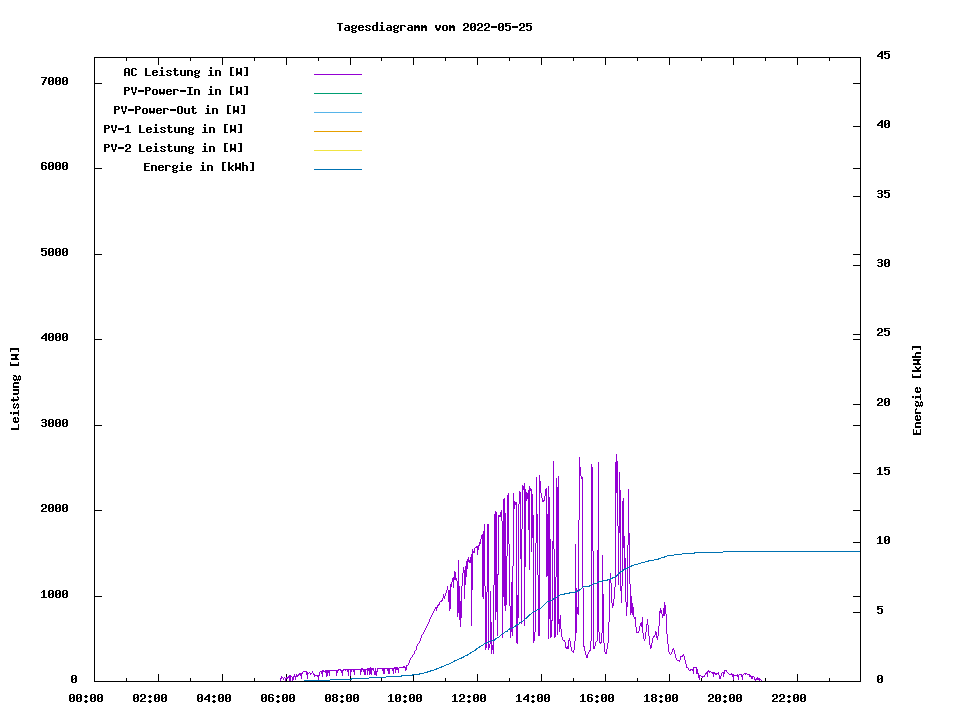Click the PV-2 Leistung legend label
This screenshot has height=720, width=960.
pos(173,148)
